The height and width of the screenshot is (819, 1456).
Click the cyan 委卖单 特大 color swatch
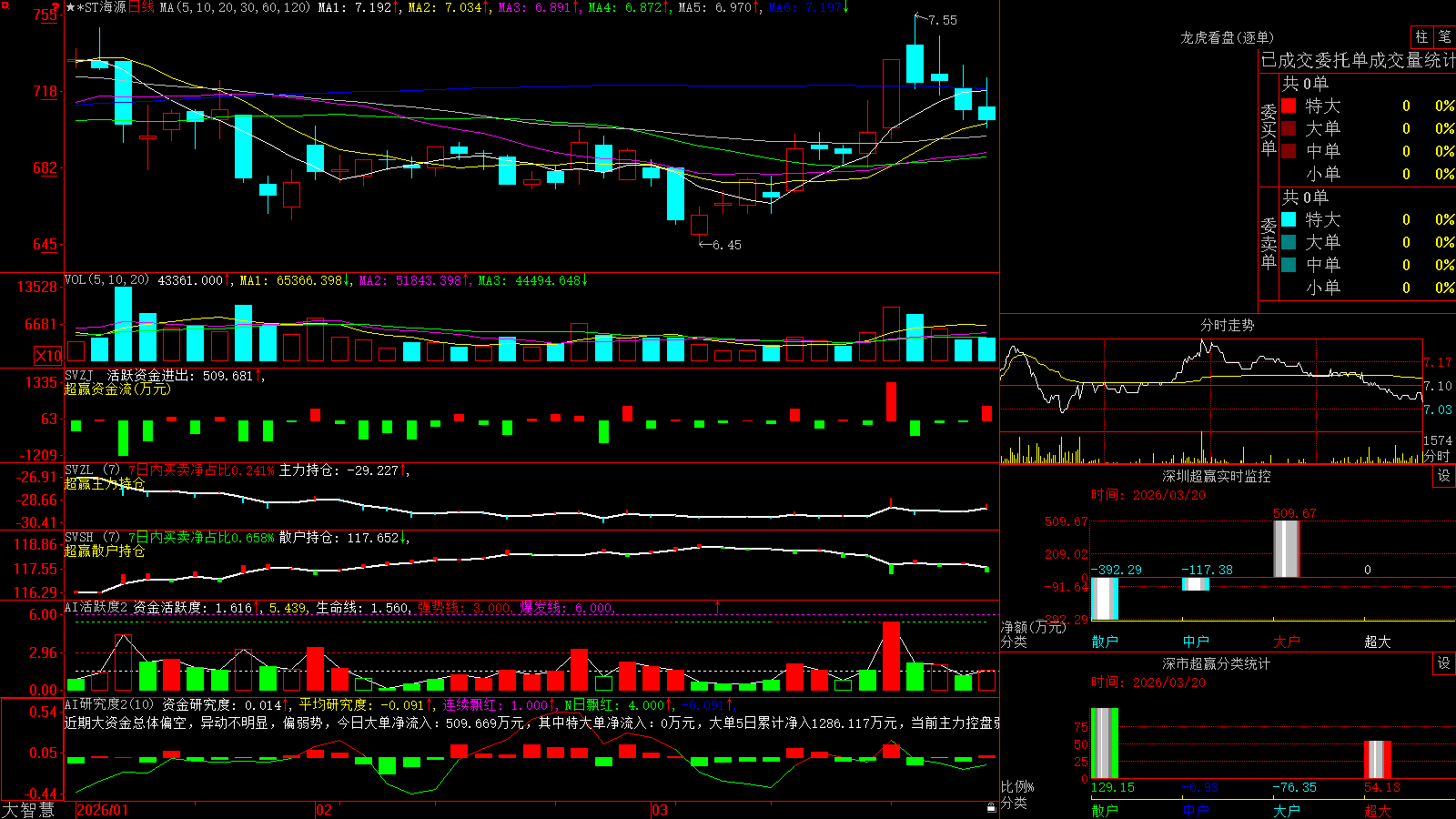pos(1289,219)
